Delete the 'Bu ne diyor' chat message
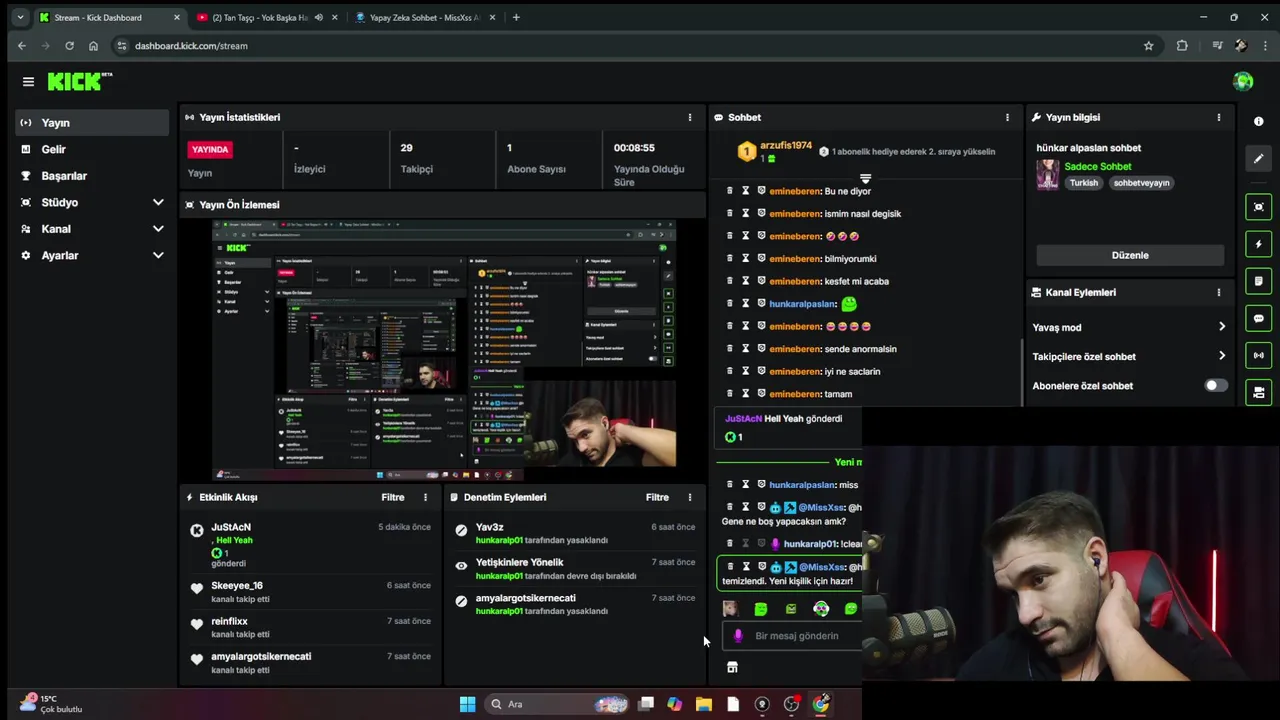This screenshot has width=1280, height=720. (x=729, y=191)
